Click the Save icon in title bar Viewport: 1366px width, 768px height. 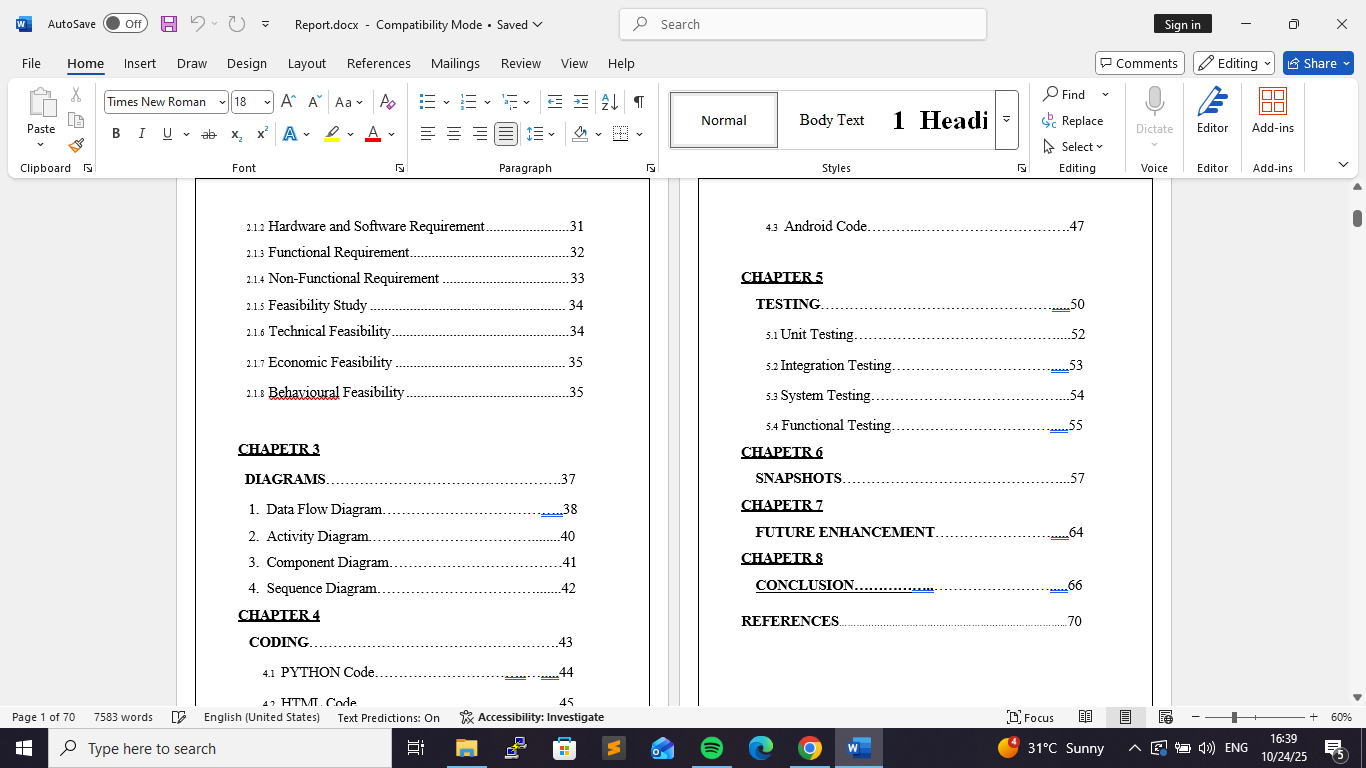point(169,24)
